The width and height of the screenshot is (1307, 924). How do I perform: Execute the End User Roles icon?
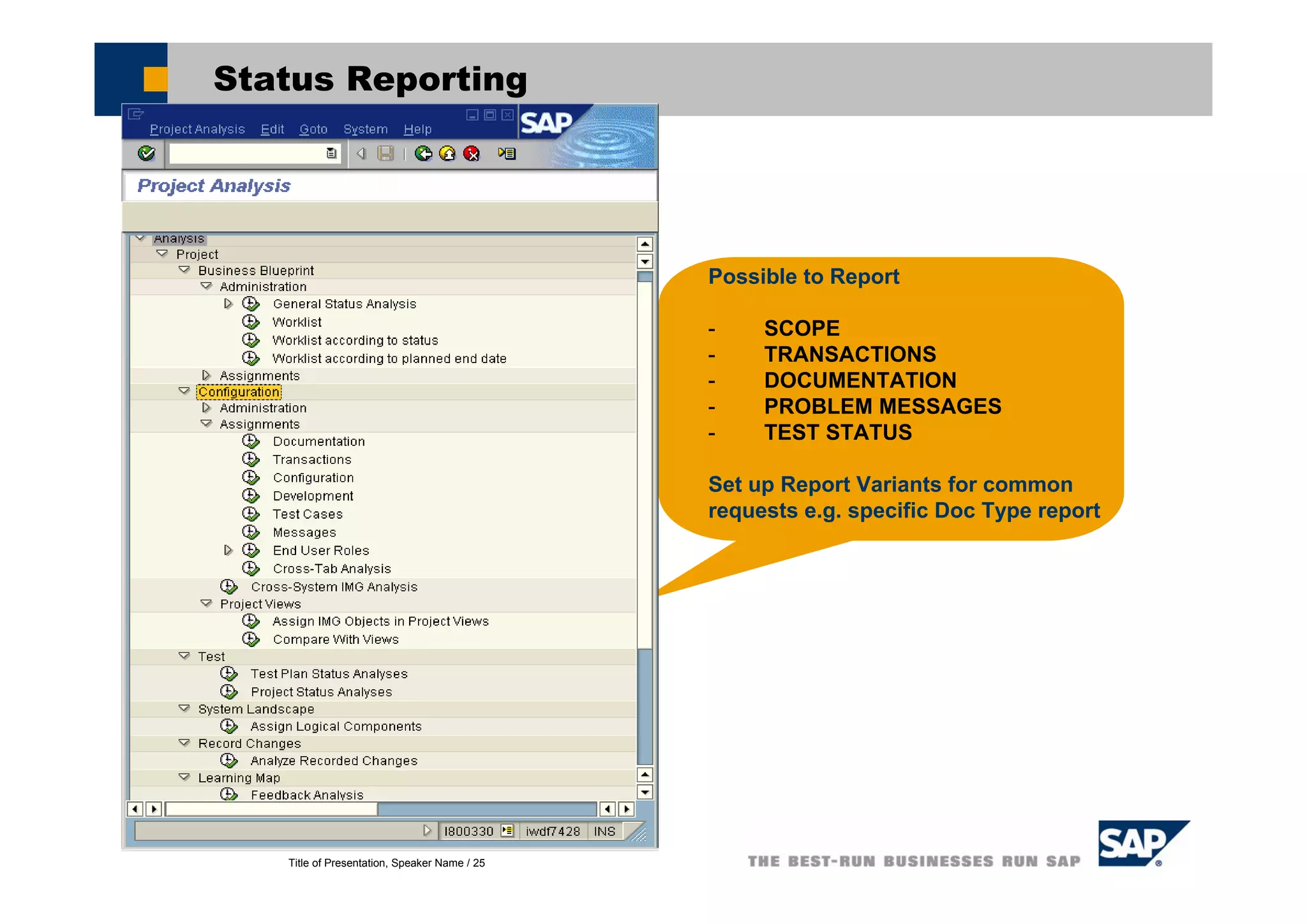pyautogui.click(x=251, y=550)
